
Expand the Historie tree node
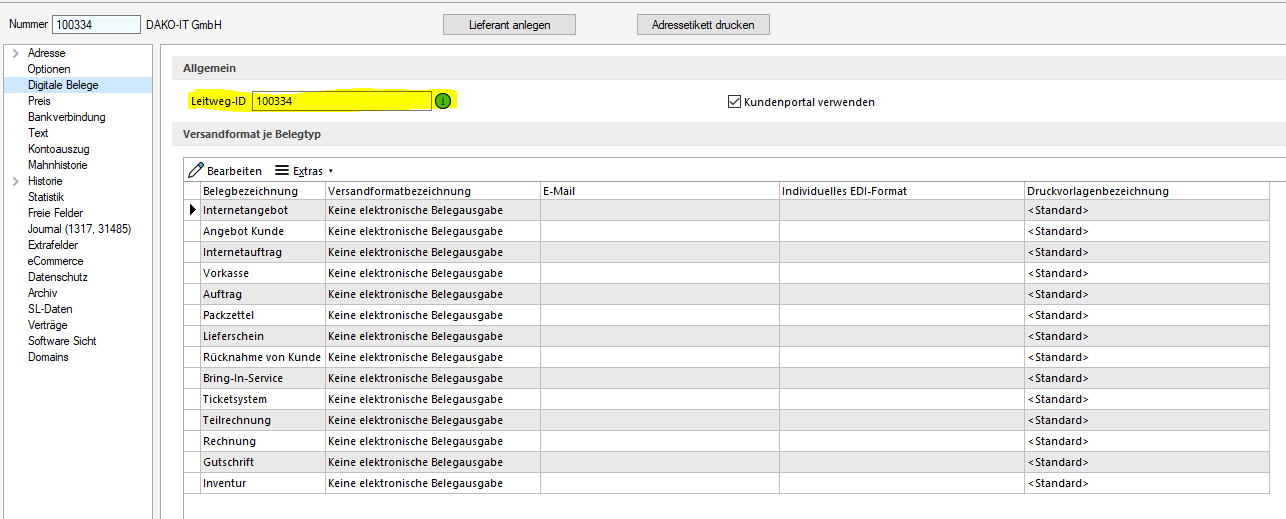point(15,181)
